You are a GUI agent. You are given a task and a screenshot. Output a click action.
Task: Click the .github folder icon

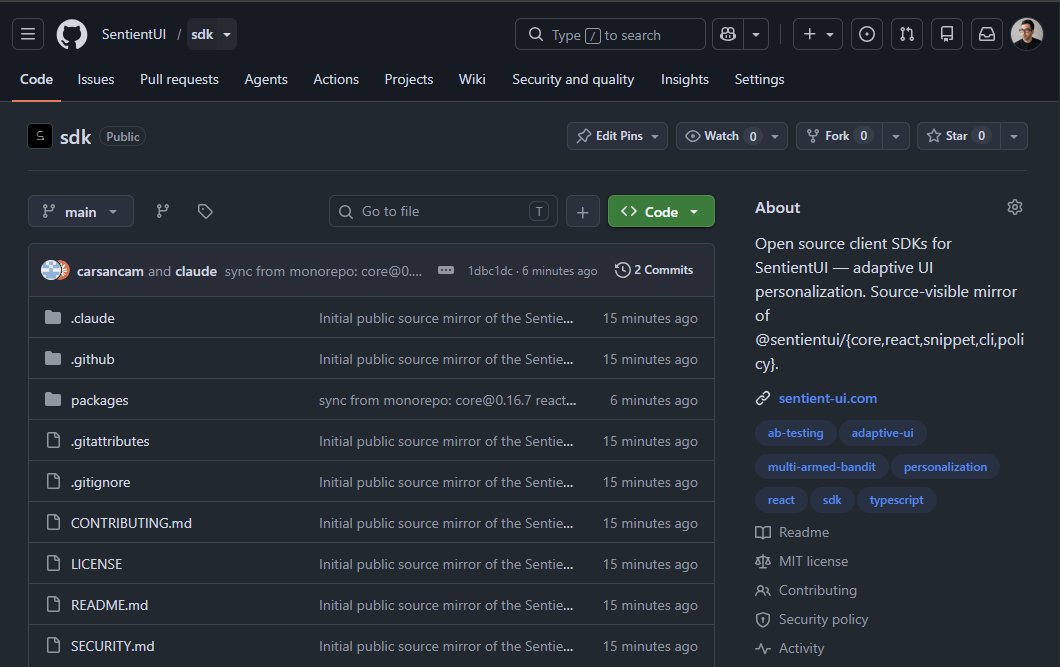tap(53, 359)
